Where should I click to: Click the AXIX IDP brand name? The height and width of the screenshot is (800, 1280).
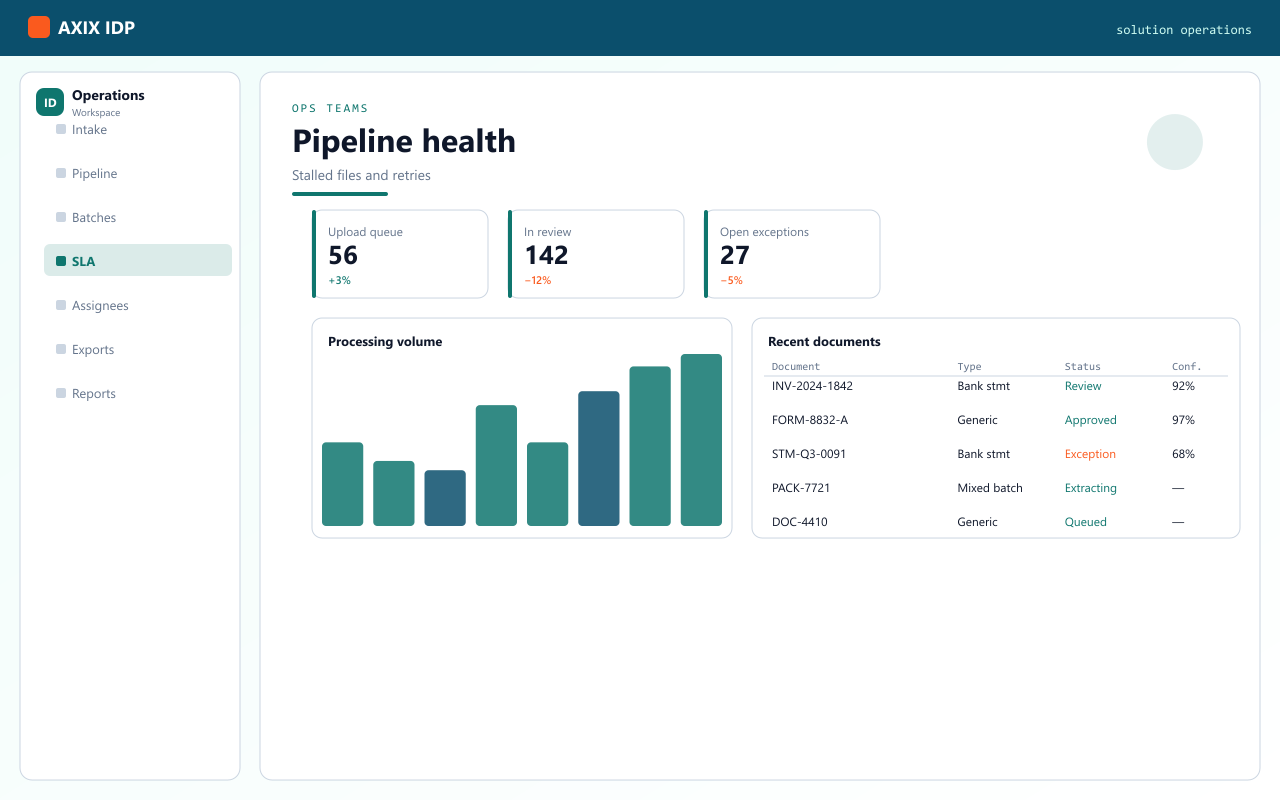[96, 28]
